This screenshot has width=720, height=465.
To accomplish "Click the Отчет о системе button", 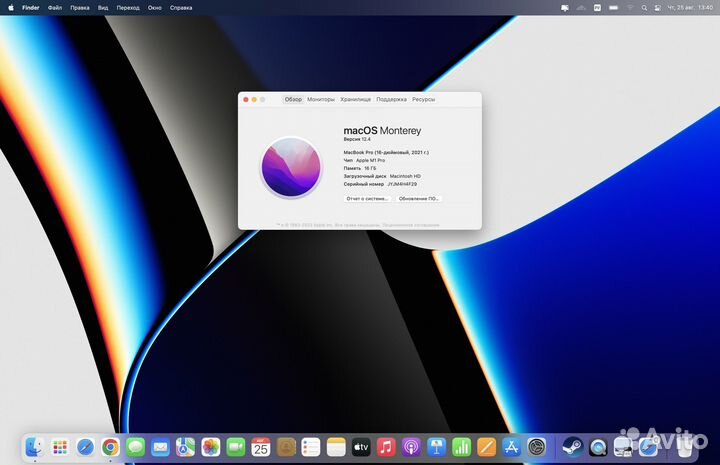I will coord(367,199).
